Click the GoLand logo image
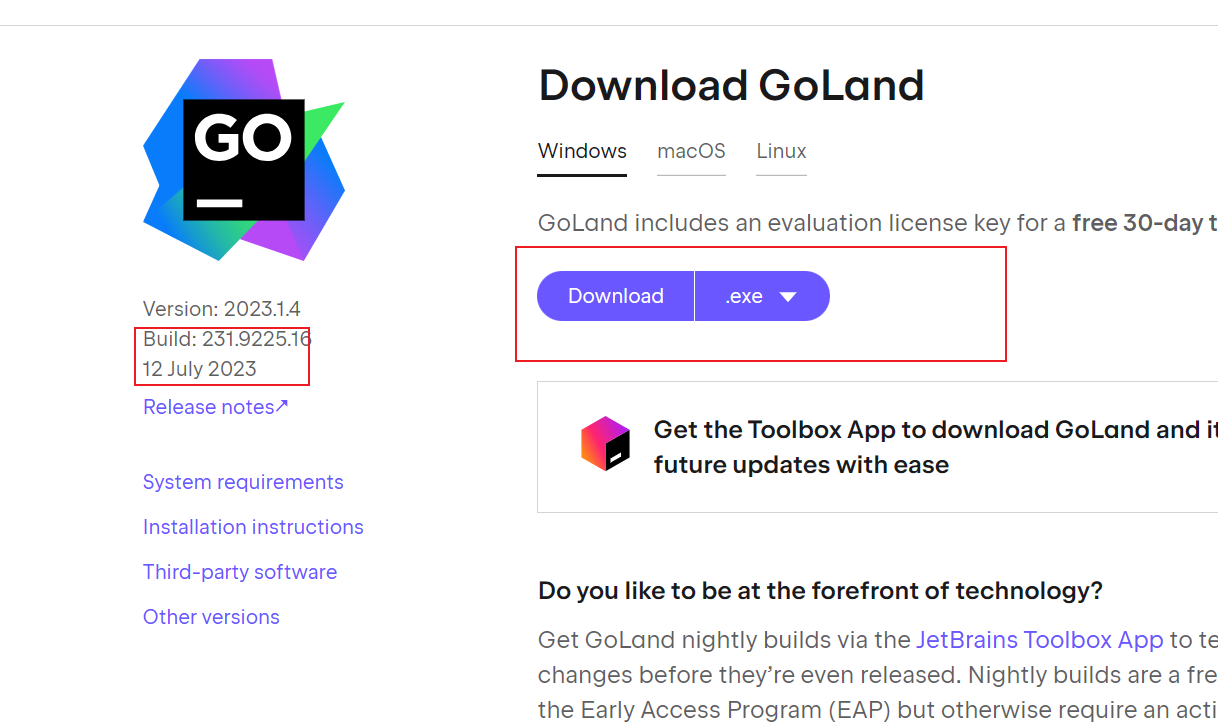Viewport: 1218px width, 724px height. (244, 159)
